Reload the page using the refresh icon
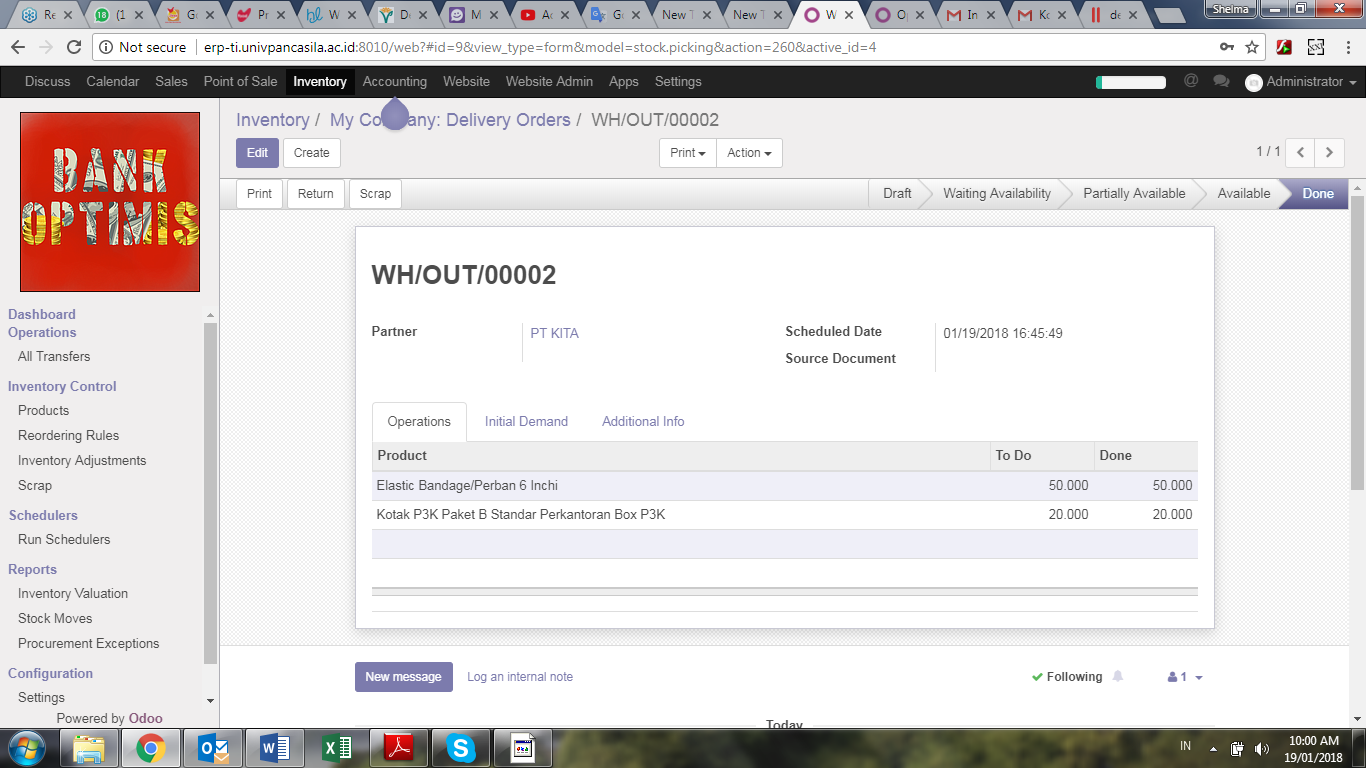 pos(73,47)
